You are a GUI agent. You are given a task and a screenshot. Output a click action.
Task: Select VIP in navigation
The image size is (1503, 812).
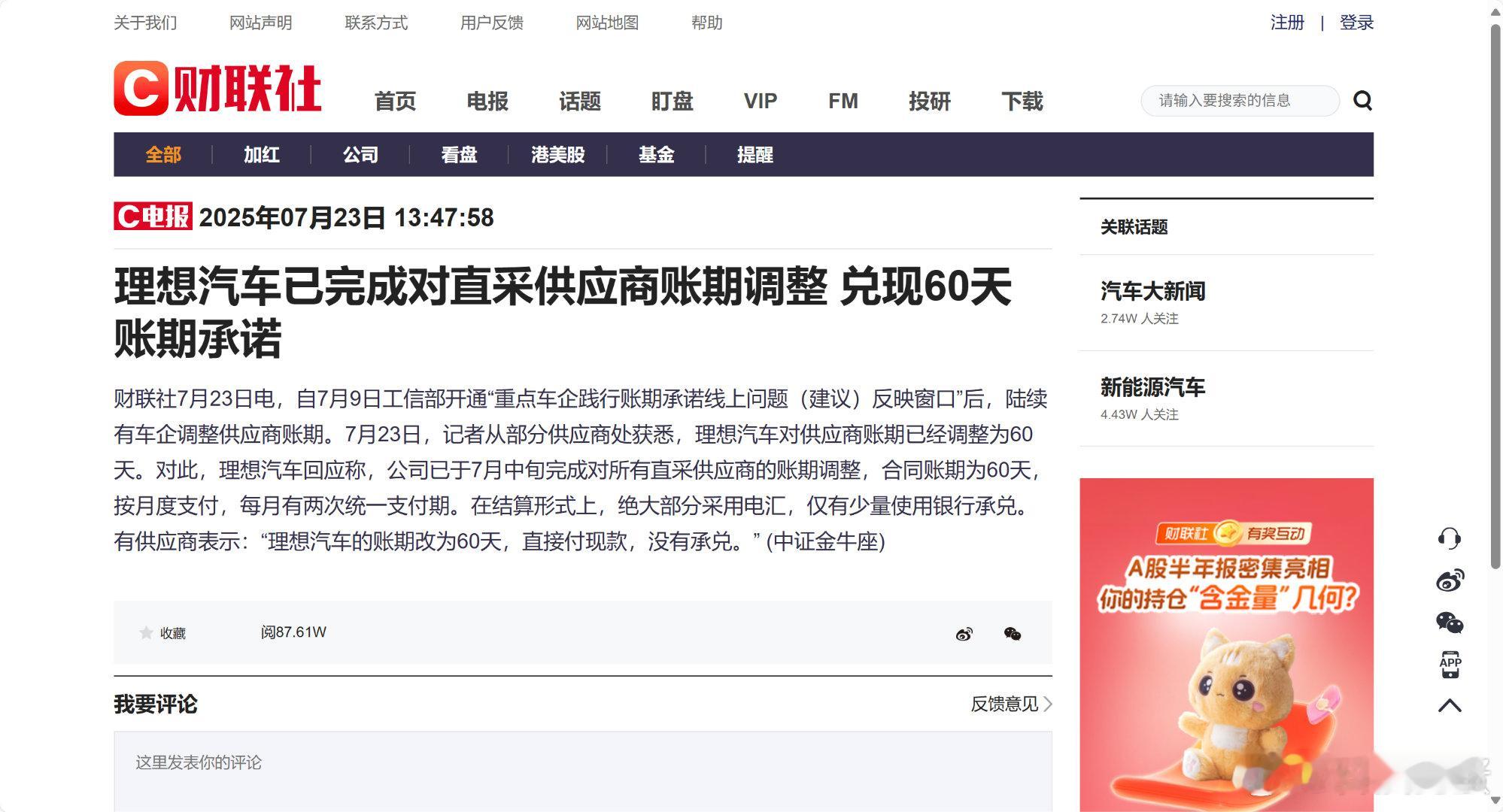click(761, 101)
